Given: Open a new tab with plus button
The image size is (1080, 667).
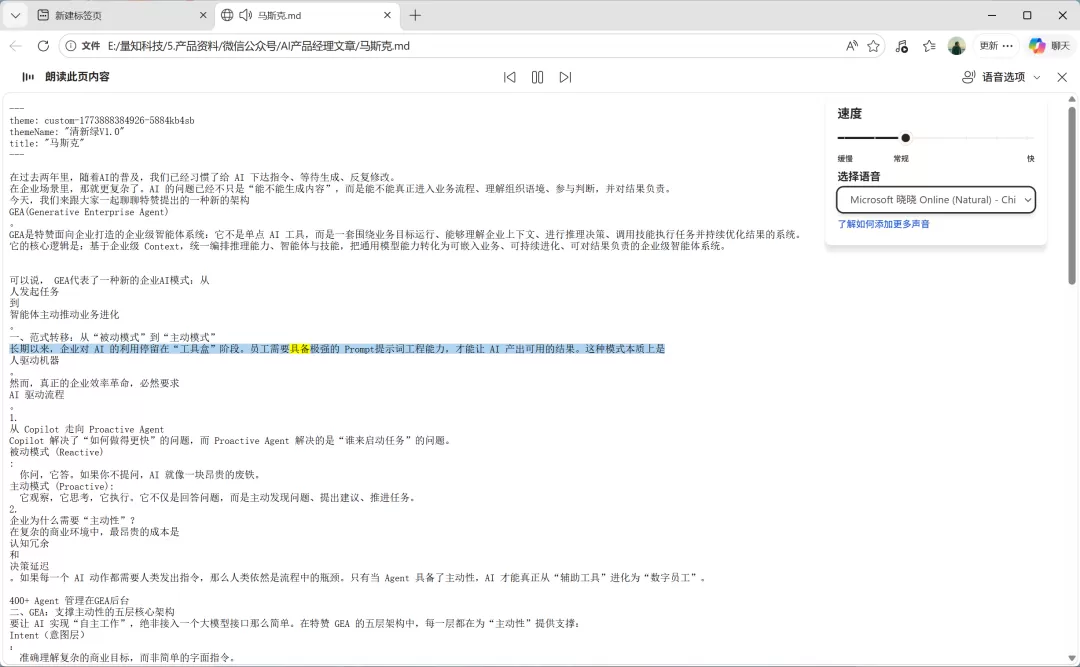Looking at the screenshot, I should coord(415,15).
